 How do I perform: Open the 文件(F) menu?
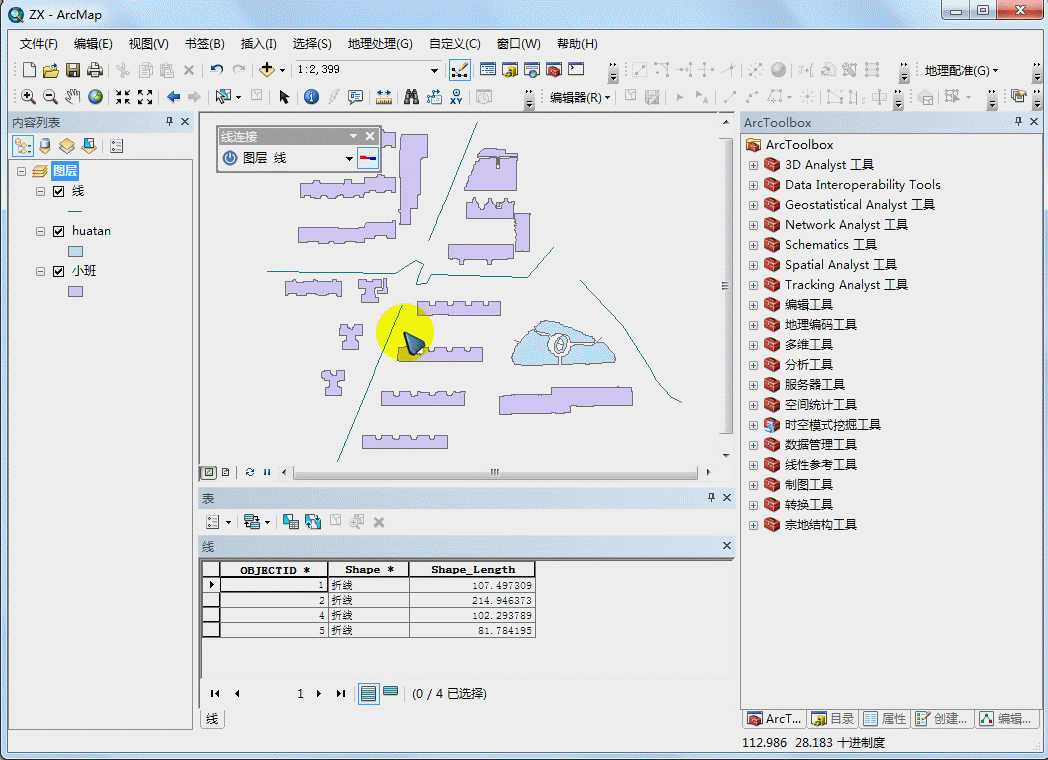(x=39, y=43)
